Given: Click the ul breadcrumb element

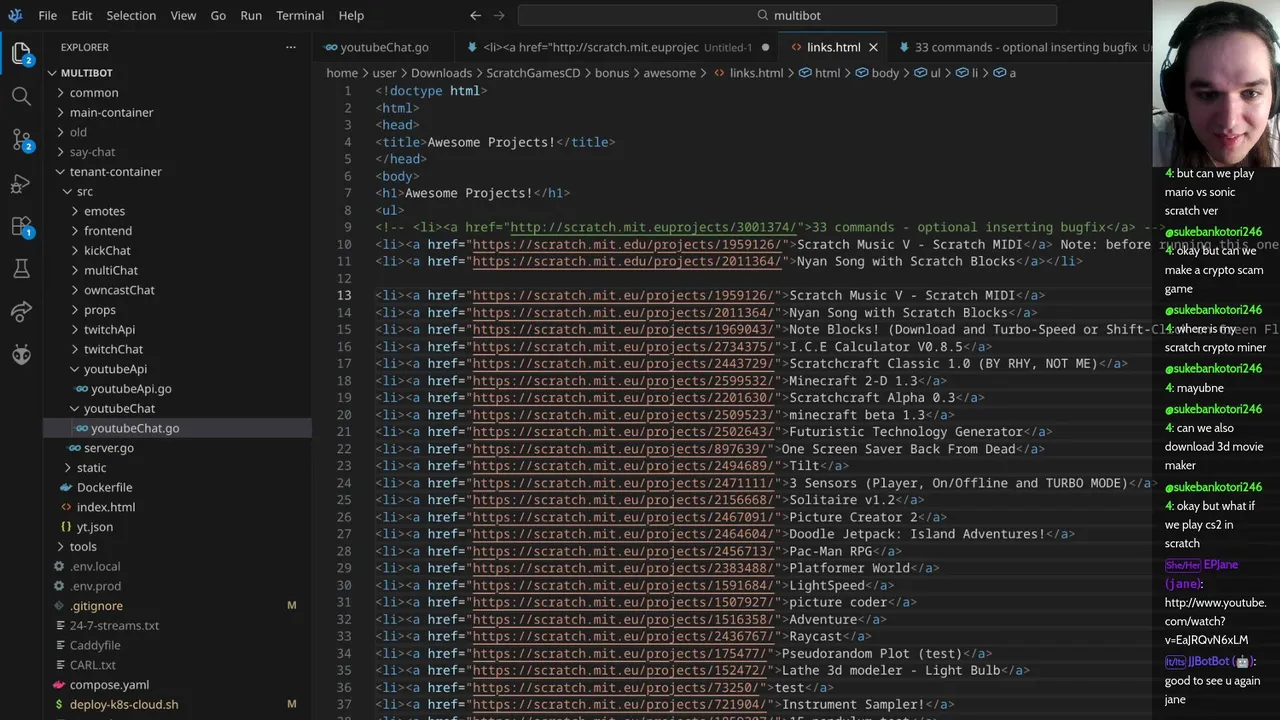Looking at the screenshot, I should 936,73.
